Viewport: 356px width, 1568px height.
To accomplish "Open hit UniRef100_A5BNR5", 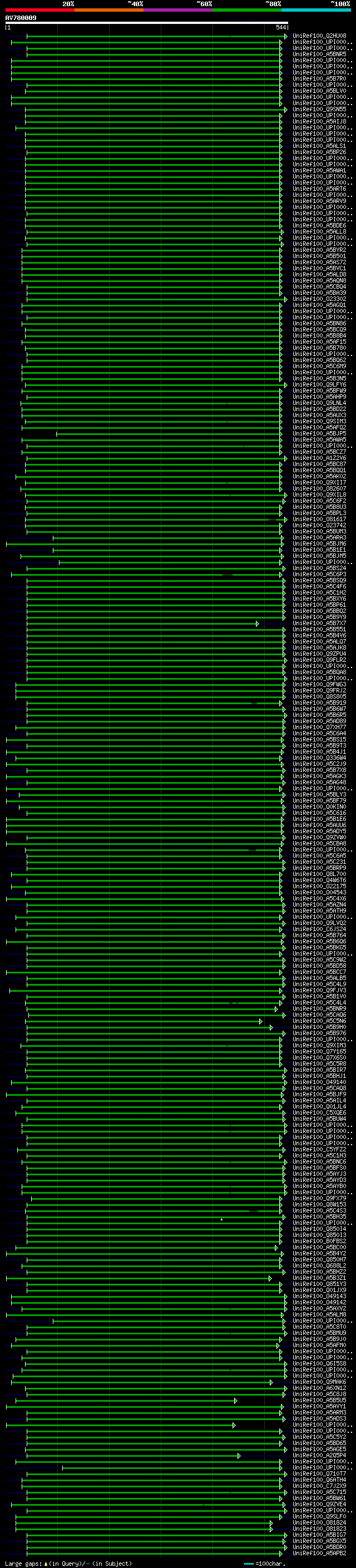I will point(319,54).
